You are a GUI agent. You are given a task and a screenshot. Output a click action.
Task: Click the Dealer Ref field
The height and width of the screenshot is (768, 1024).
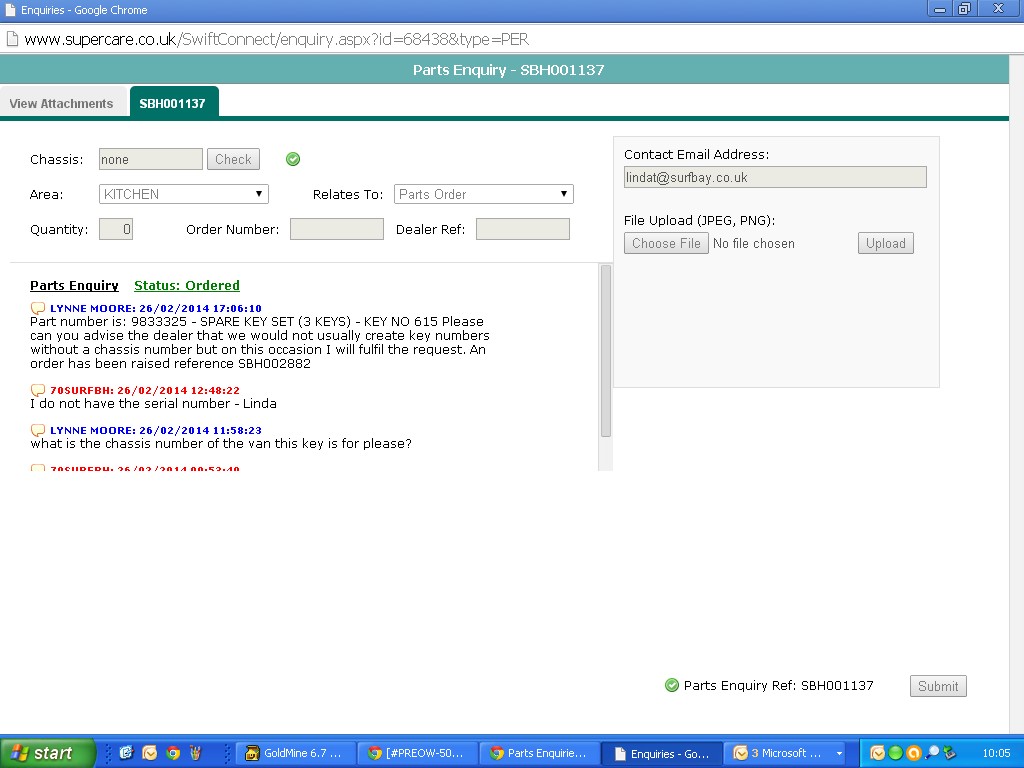522,229
